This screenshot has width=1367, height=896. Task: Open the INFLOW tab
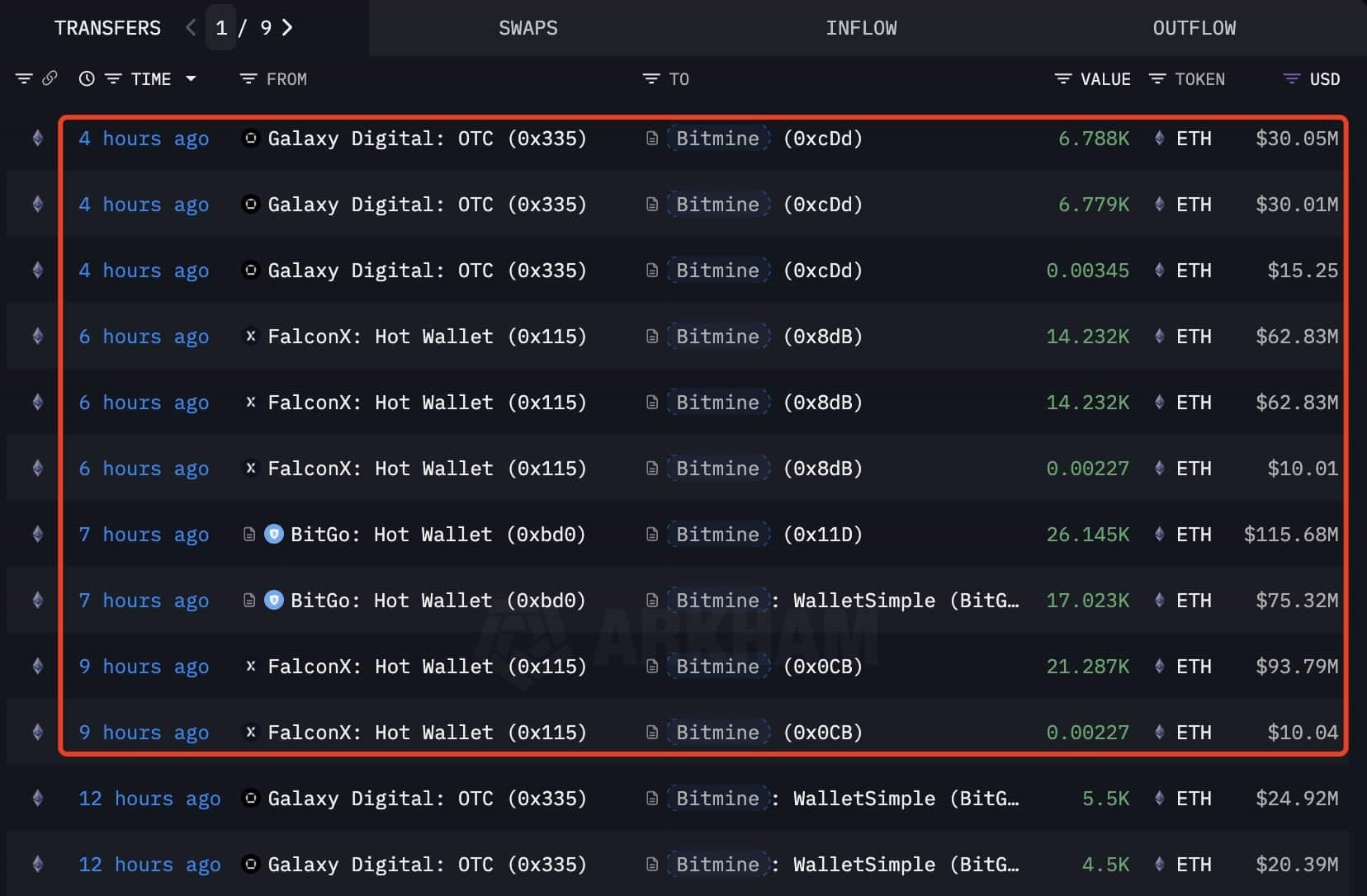click(x=861, y=28)
